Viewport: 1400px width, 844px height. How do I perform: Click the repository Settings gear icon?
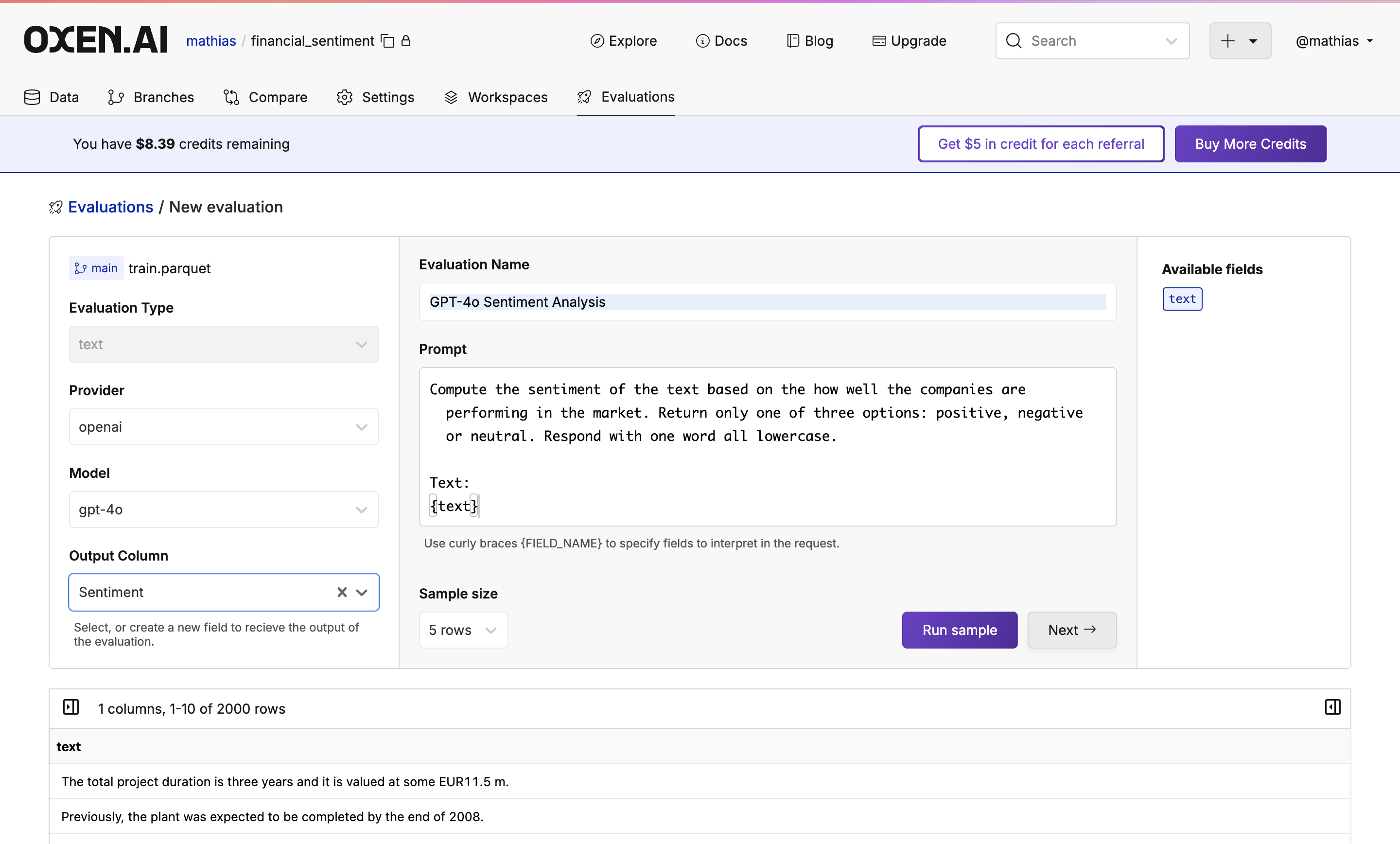click(x=344, y=97)
